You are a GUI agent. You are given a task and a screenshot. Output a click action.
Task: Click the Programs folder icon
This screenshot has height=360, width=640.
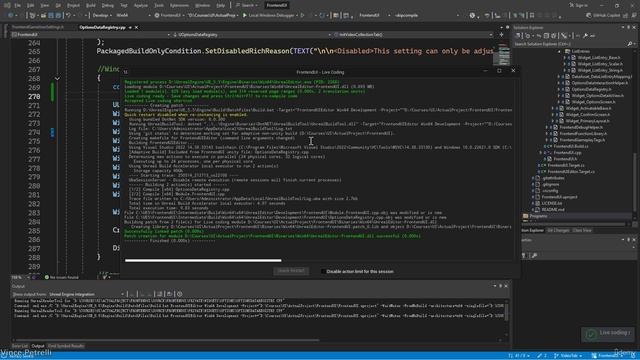pos(526,216)
